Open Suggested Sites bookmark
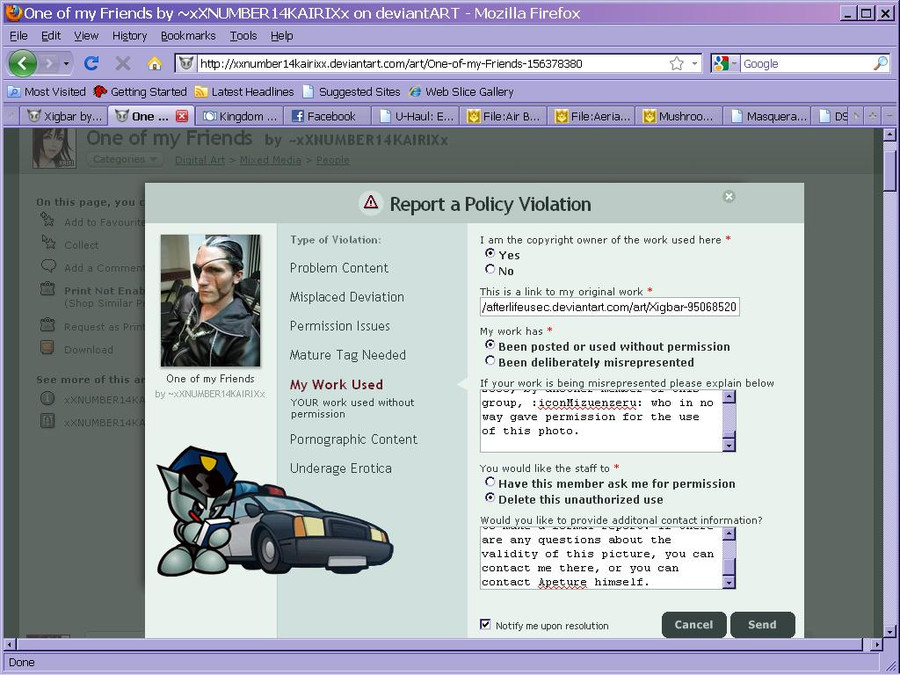 pyautogui.click(x=351, y=91)
